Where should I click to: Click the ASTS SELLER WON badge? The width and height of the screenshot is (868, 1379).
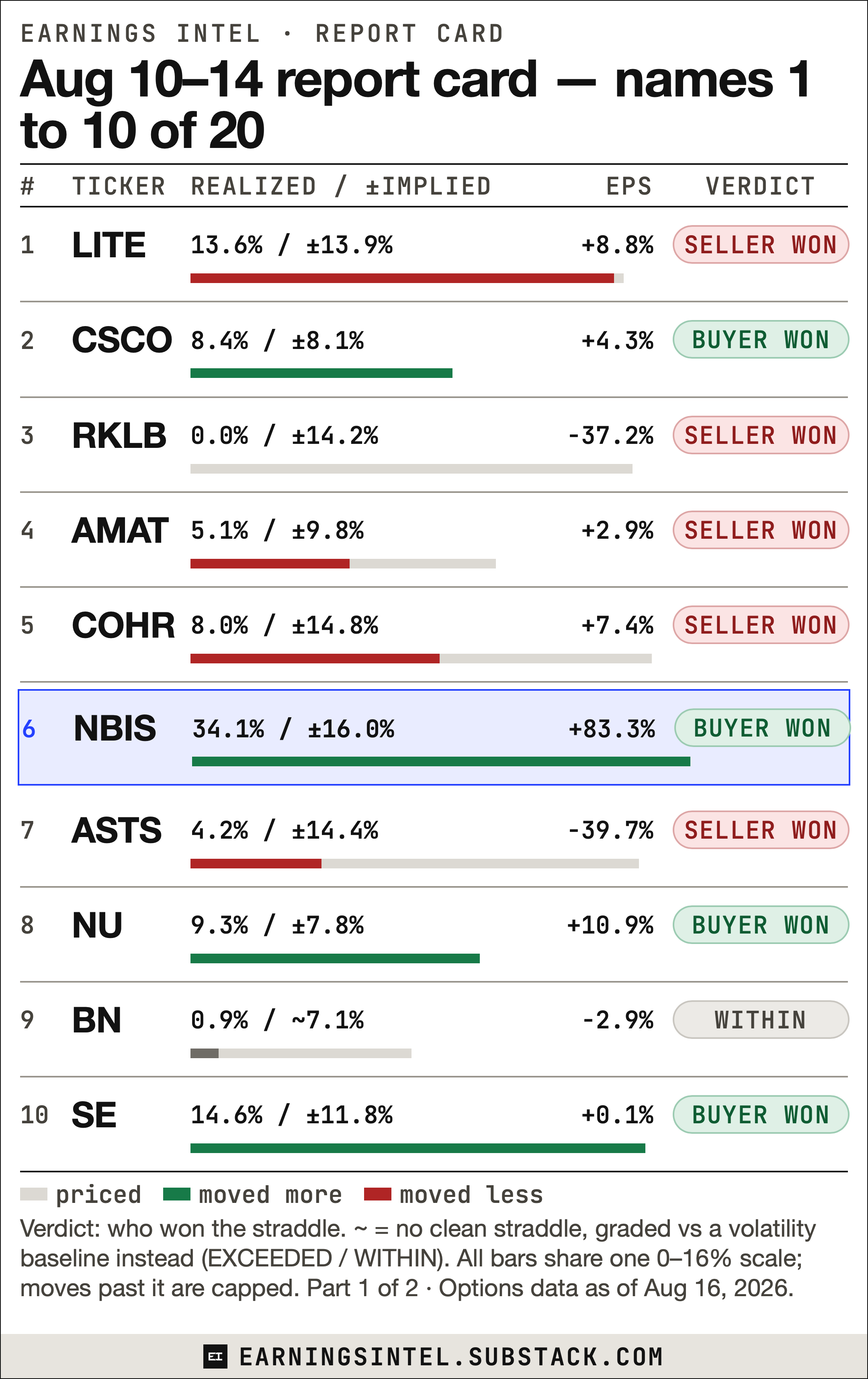point(760,830)
